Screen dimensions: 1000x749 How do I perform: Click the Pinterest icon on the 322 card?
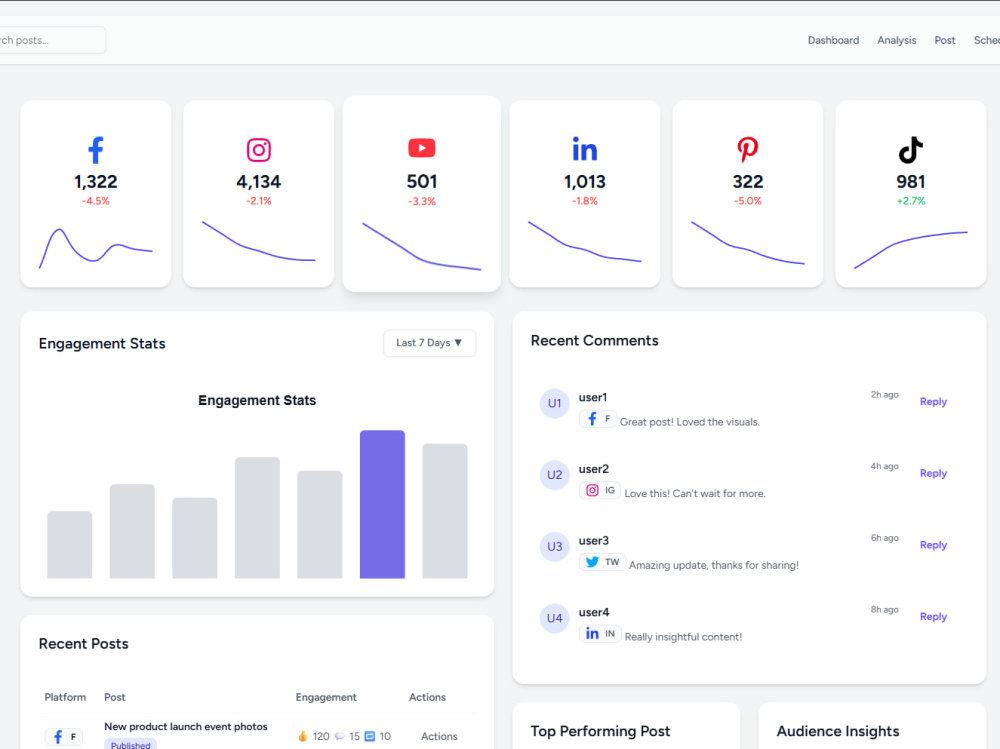(747, 150)
